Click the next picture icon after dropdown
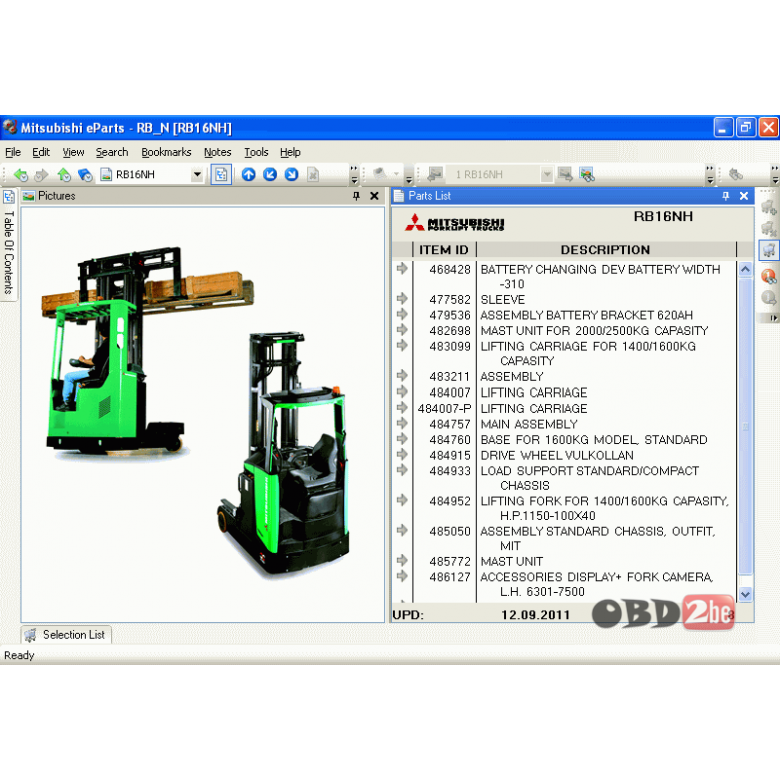Viewport: 780px width, 780px height. [566, 174]
